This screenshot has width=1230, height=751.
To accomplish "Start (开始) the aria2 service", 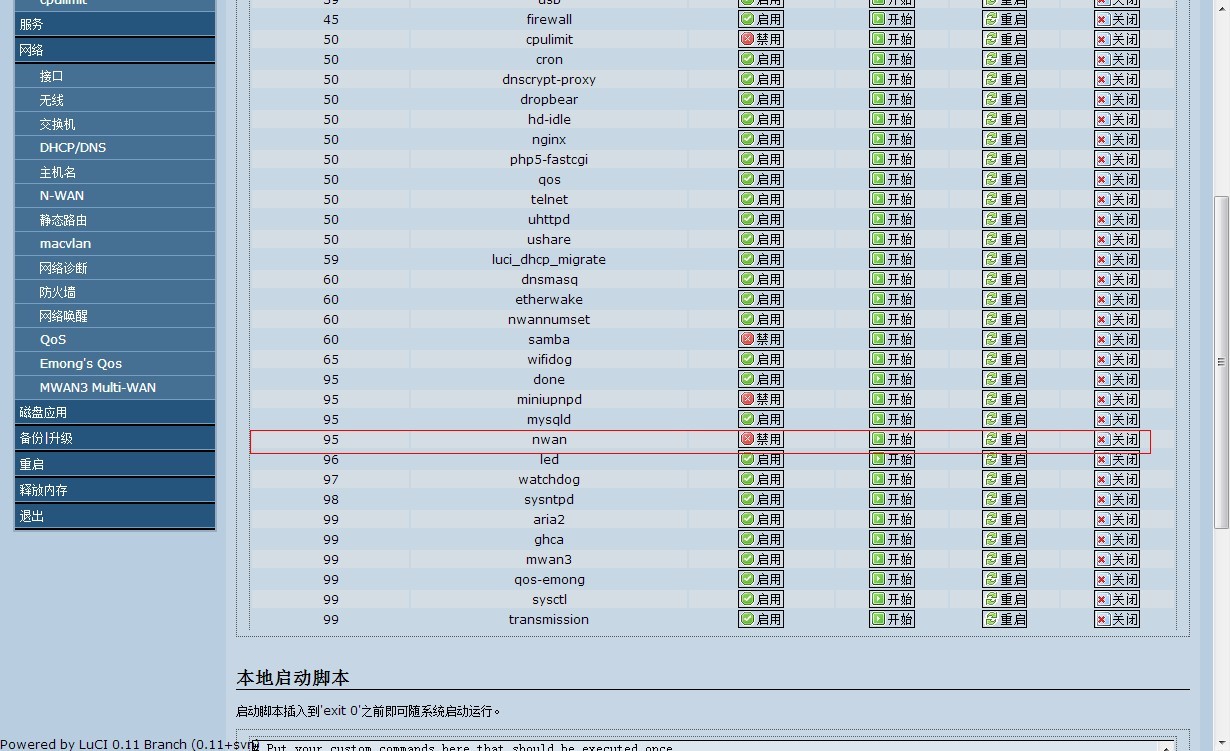I will point(892,519).
